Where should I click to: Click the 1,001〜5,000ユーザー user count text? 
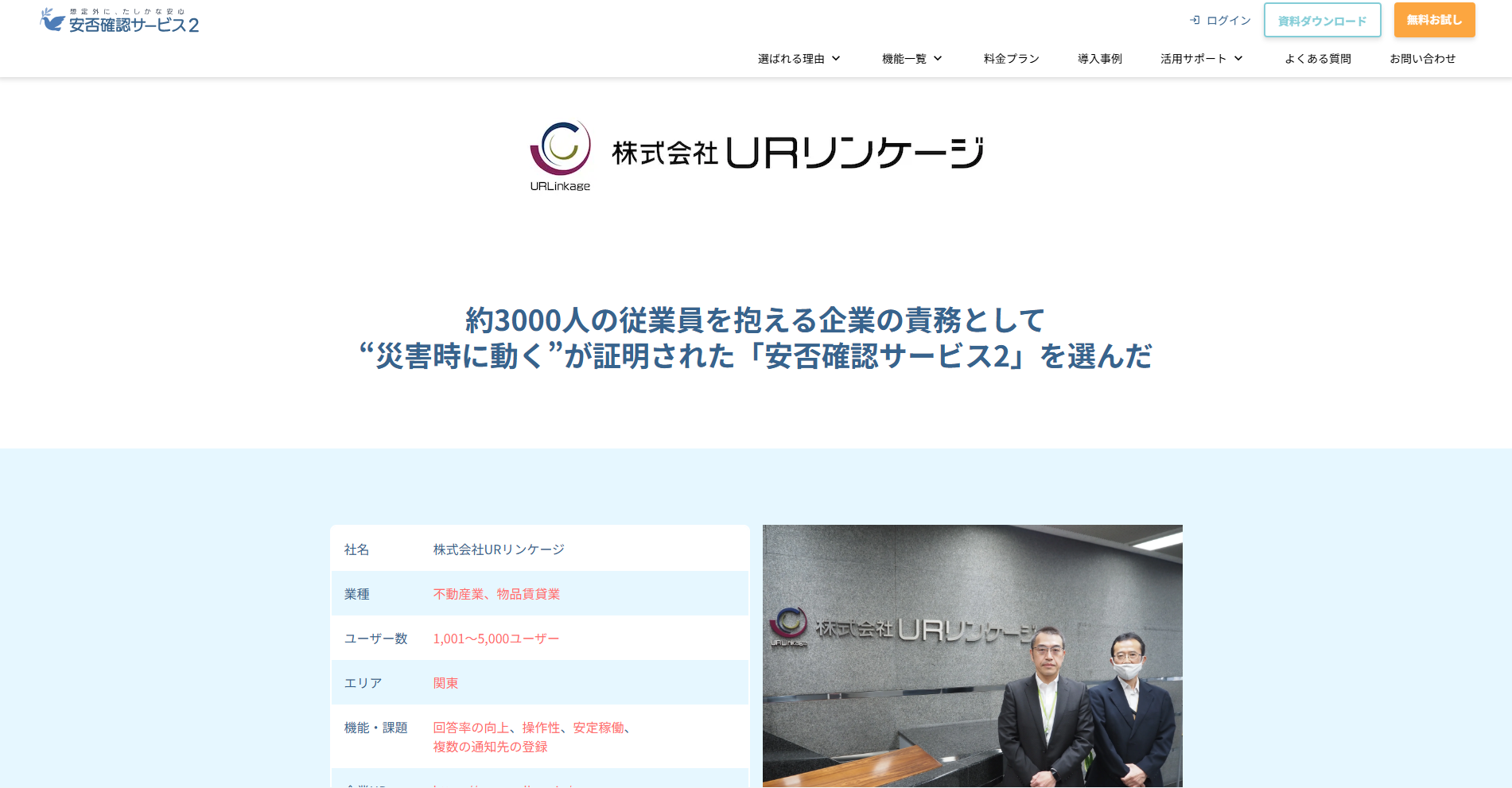[496, 638]
